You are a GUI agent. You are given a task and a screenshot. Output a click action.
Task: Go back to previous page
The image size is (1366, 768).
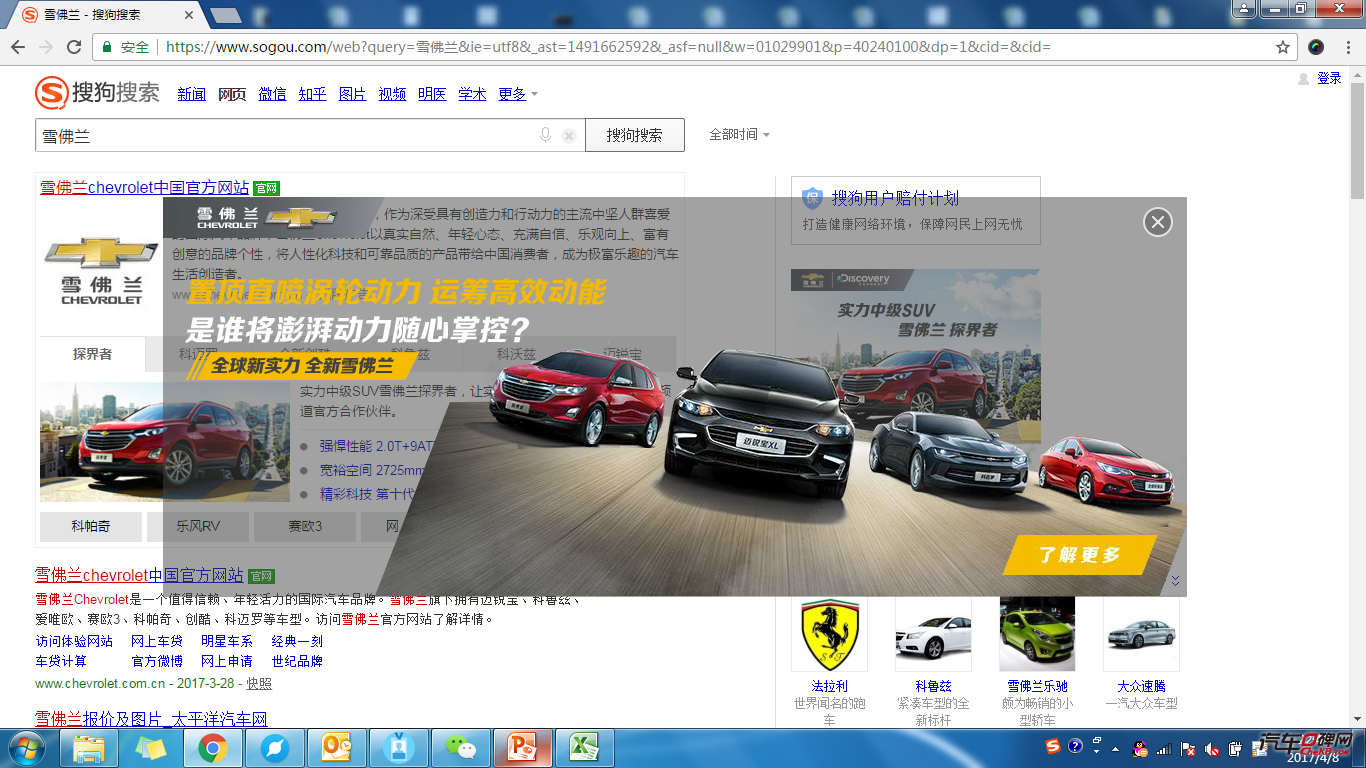pos(18,47)
